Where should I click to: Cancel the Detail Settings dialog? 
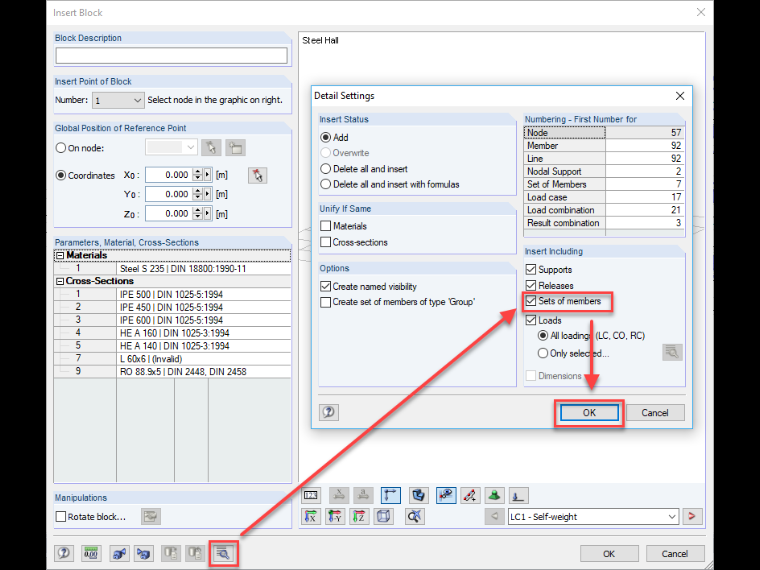(x=655, y=412)
